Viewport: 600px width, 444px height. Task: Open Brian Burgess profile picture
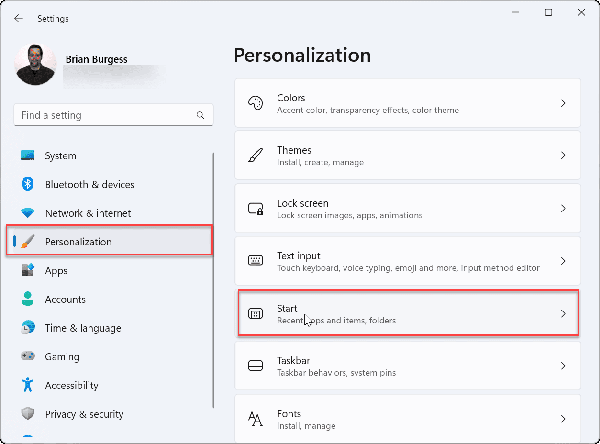(x=35, y=64)
